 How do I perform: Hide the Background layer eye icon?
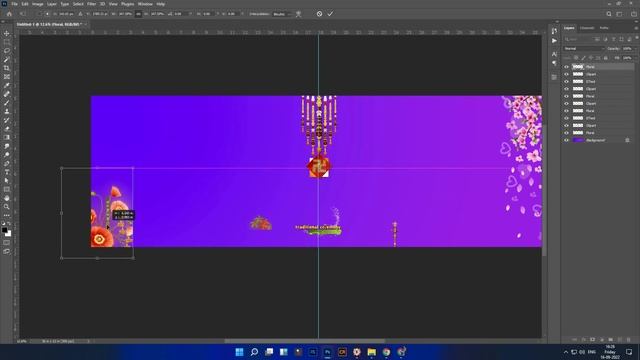tap(566, 140)
